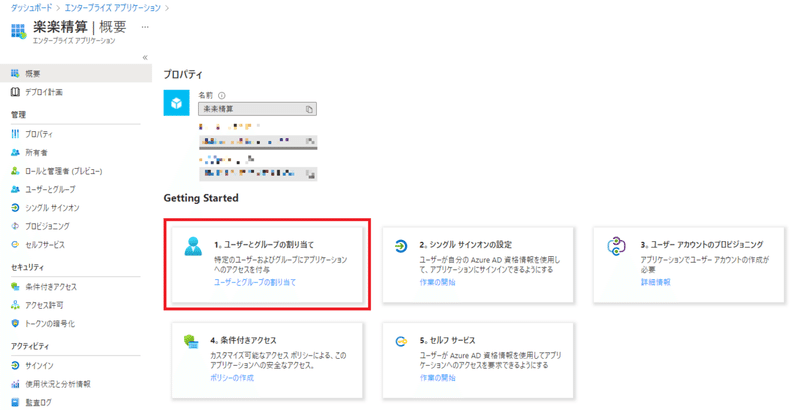Click 詳細情報 link on provisioning card
Image resolution: width=800 pixels, height=410 pixels.
[656, 282]
